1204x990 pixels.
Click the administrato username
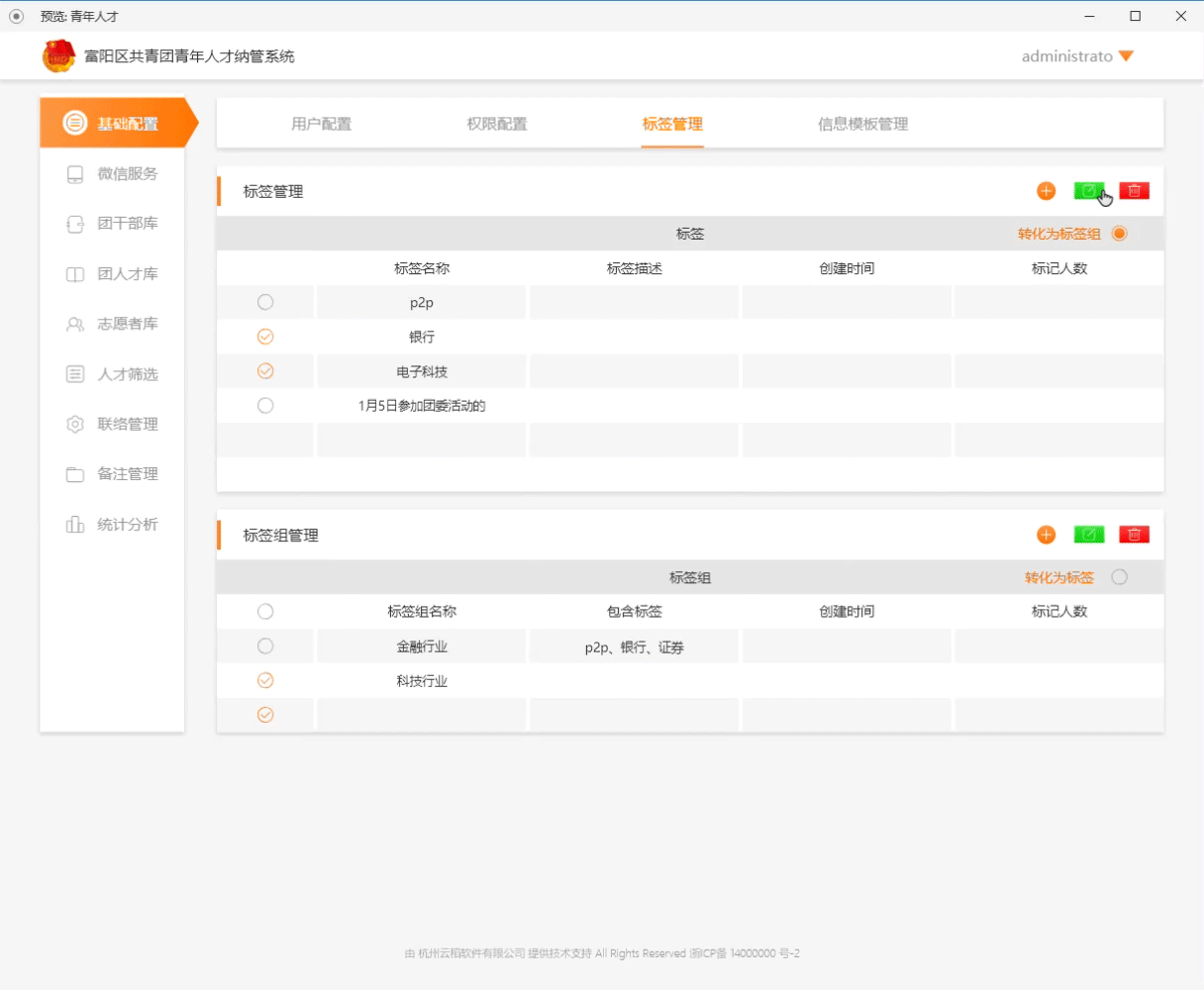(x=1067, y=56)
